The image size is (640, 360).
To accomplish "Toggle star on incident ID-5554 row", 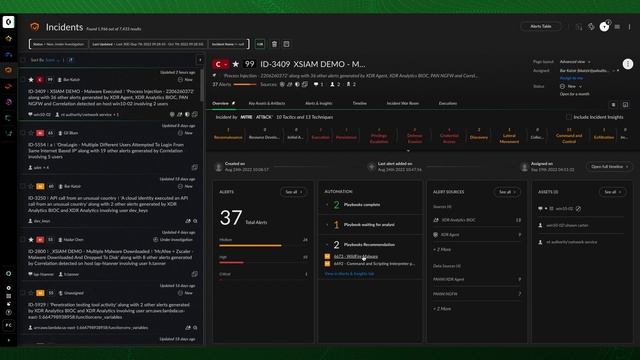I will (31, 133).
